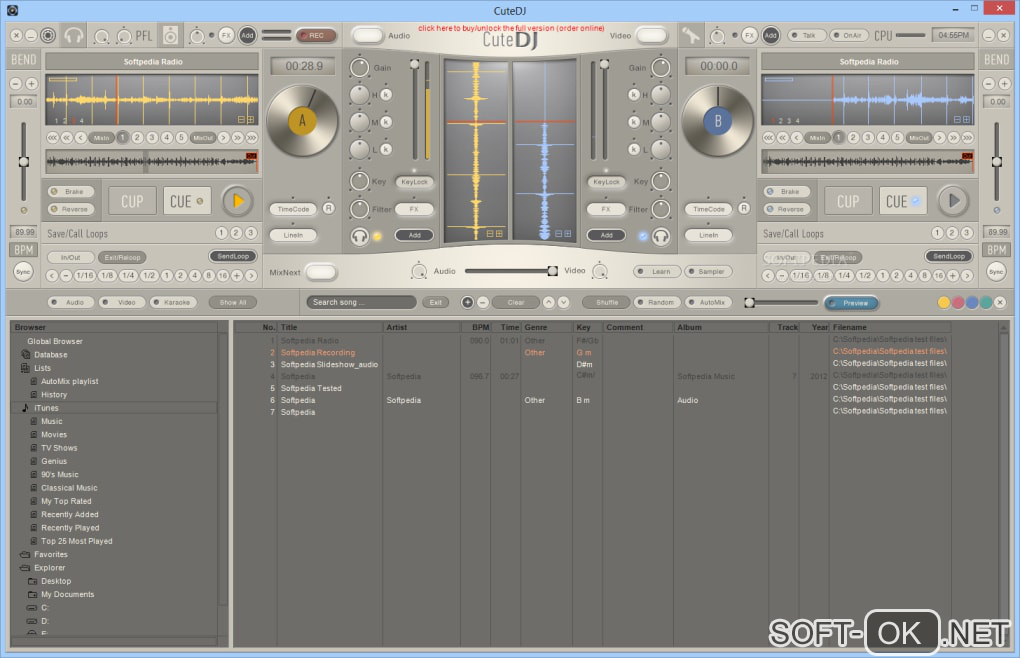Open the Favorites folder in browser

point(50,554)
